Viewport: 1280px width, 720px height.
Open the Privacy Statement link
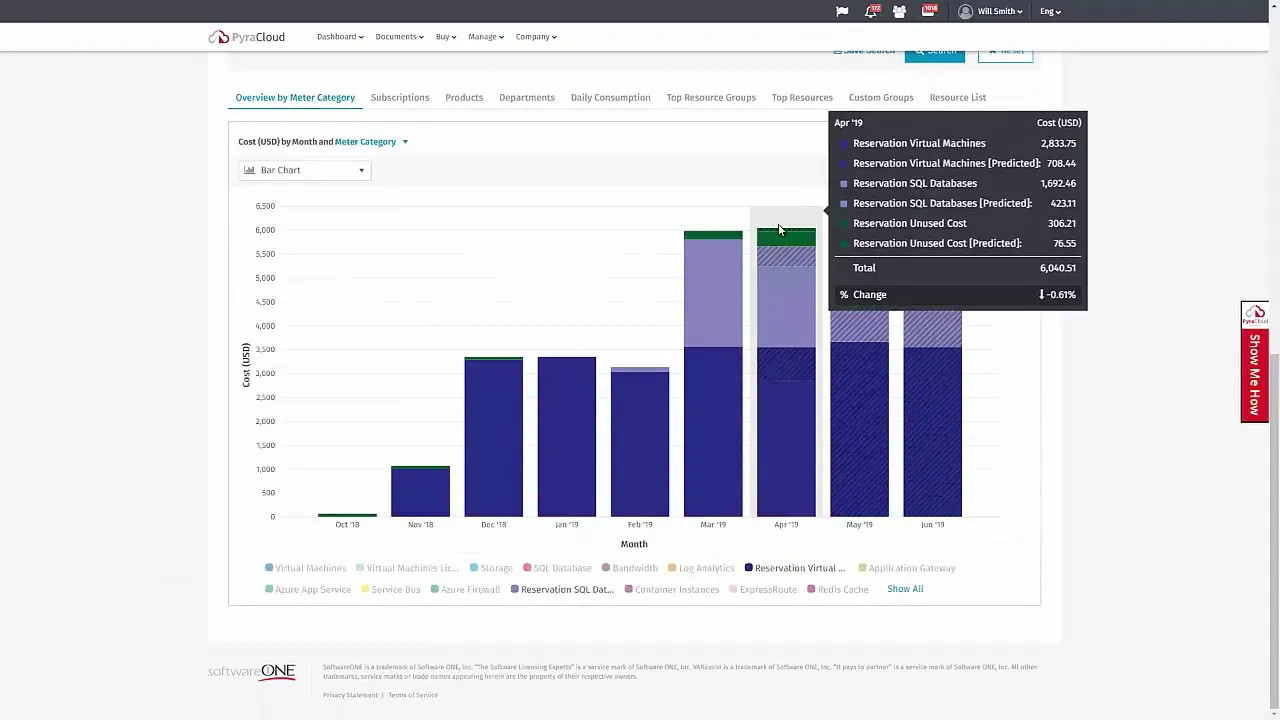click(x=350, y=695)
